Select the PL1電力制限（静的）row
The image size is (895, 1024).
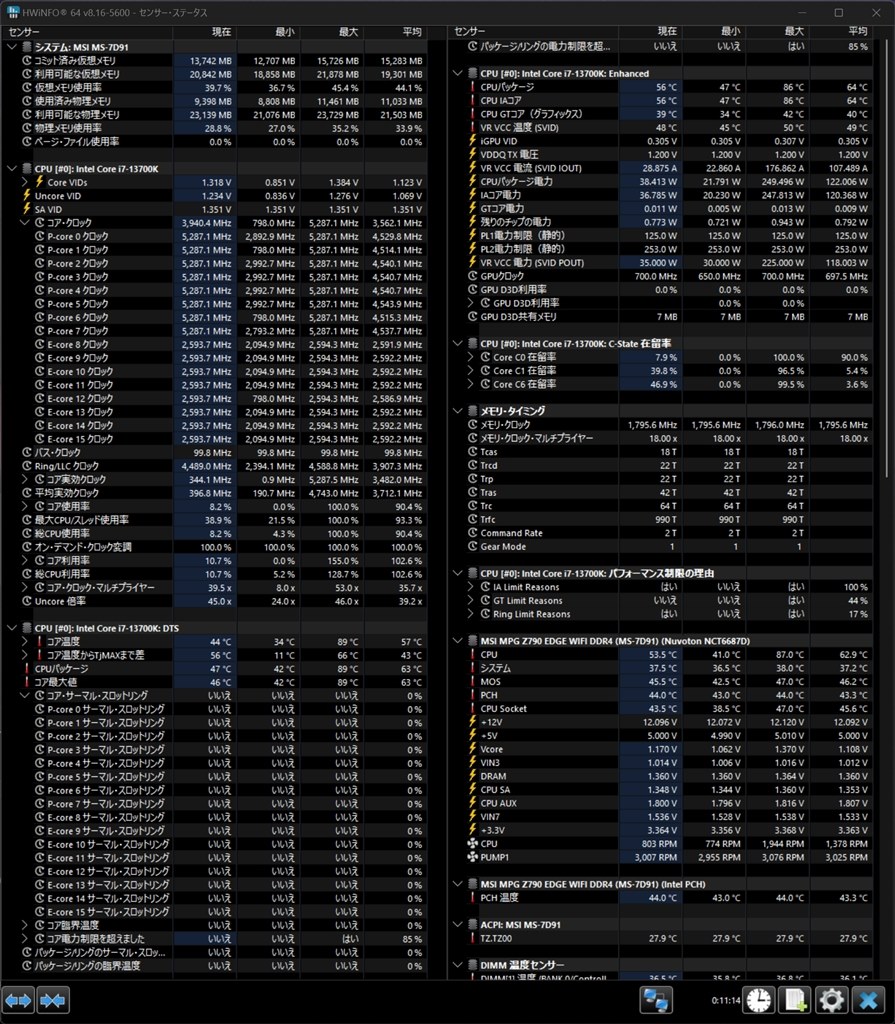[662, 236]
